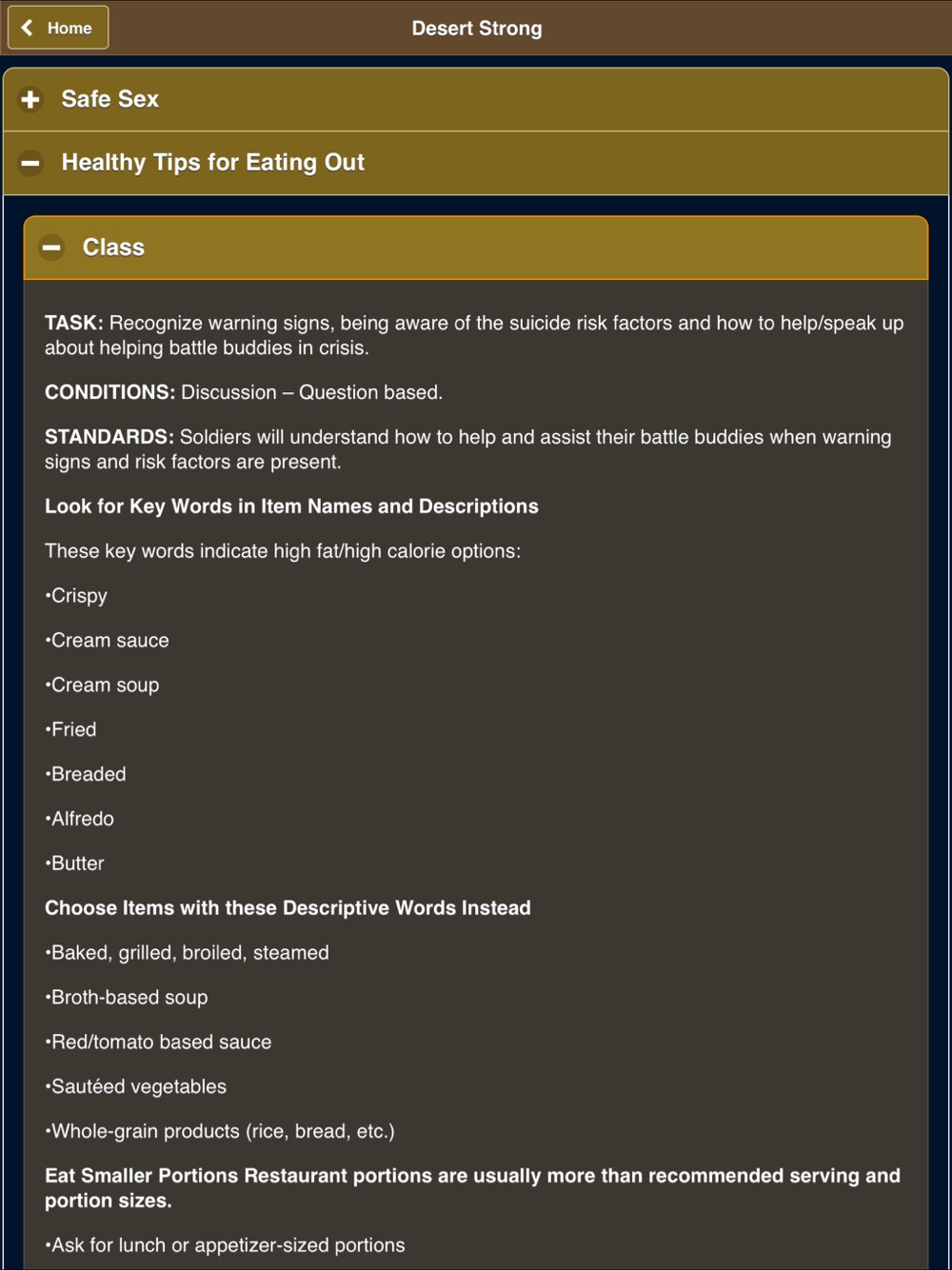Viewport: 952px width, 1270px height.
Task: Click the minus icon beside Healthy Tips
Action: click(x=30, y=163)
